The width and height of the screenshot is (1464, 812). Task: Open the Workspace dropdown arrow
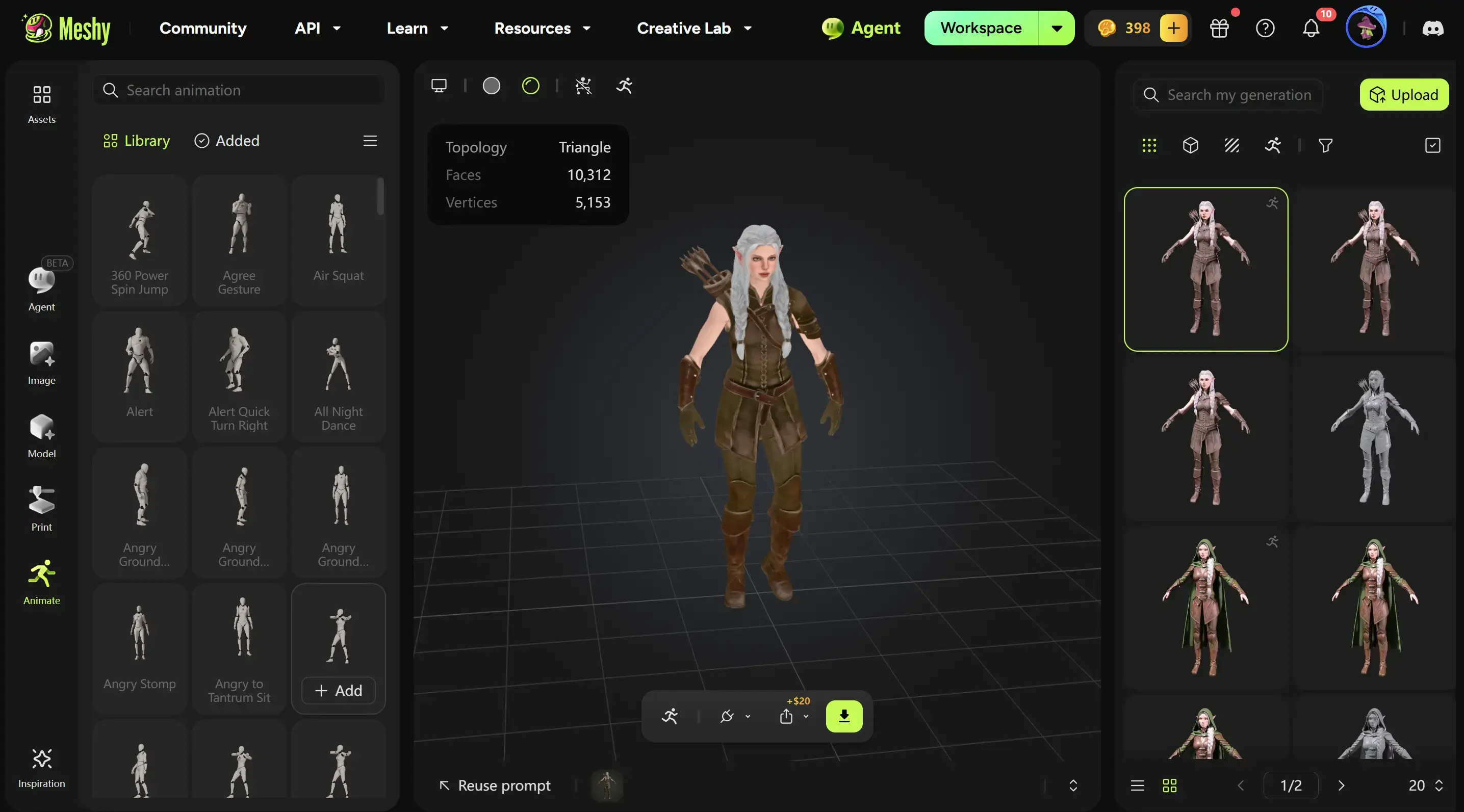pos(1057,28)
